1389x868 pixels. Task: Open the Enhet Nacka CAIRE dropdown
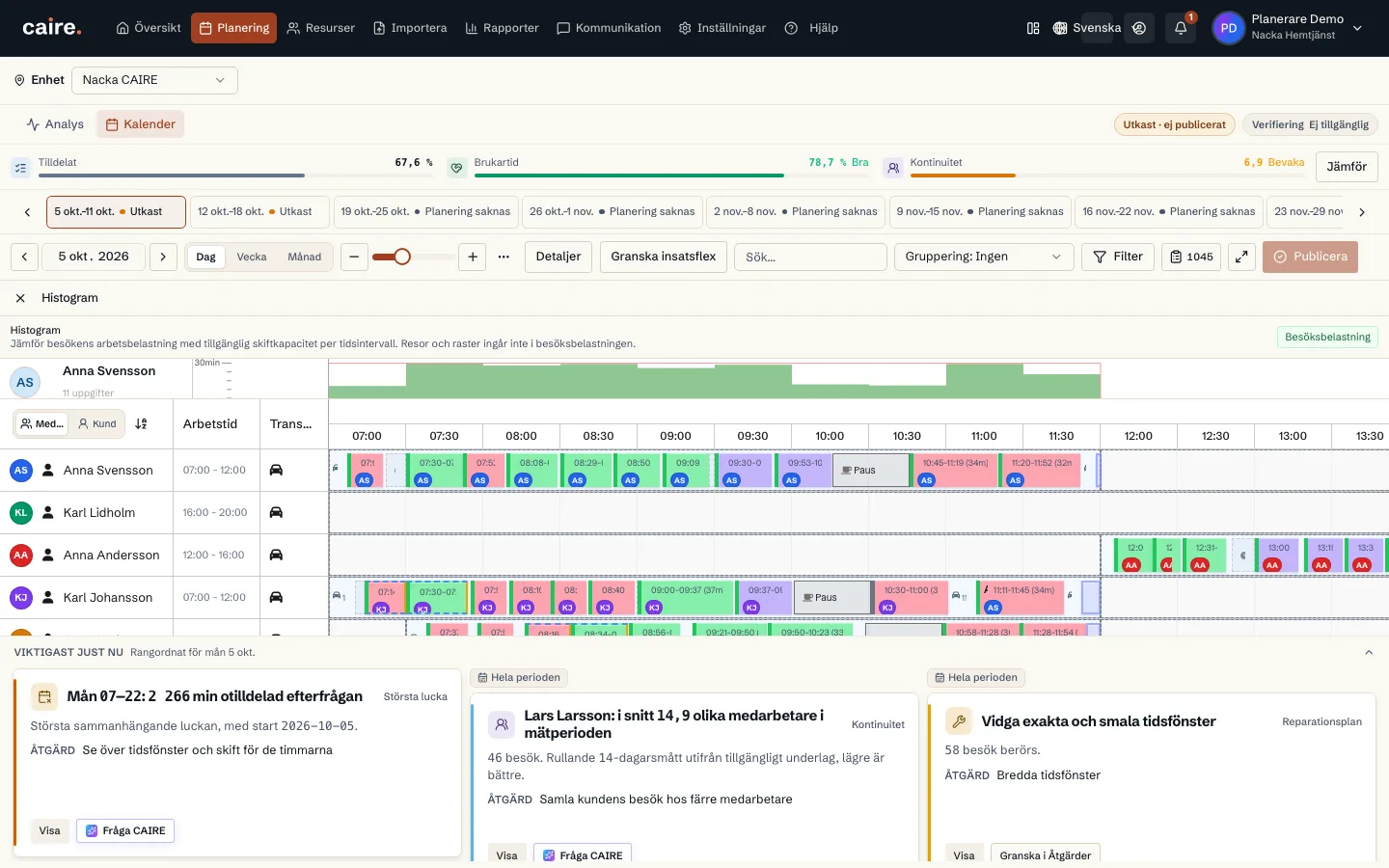154,80
